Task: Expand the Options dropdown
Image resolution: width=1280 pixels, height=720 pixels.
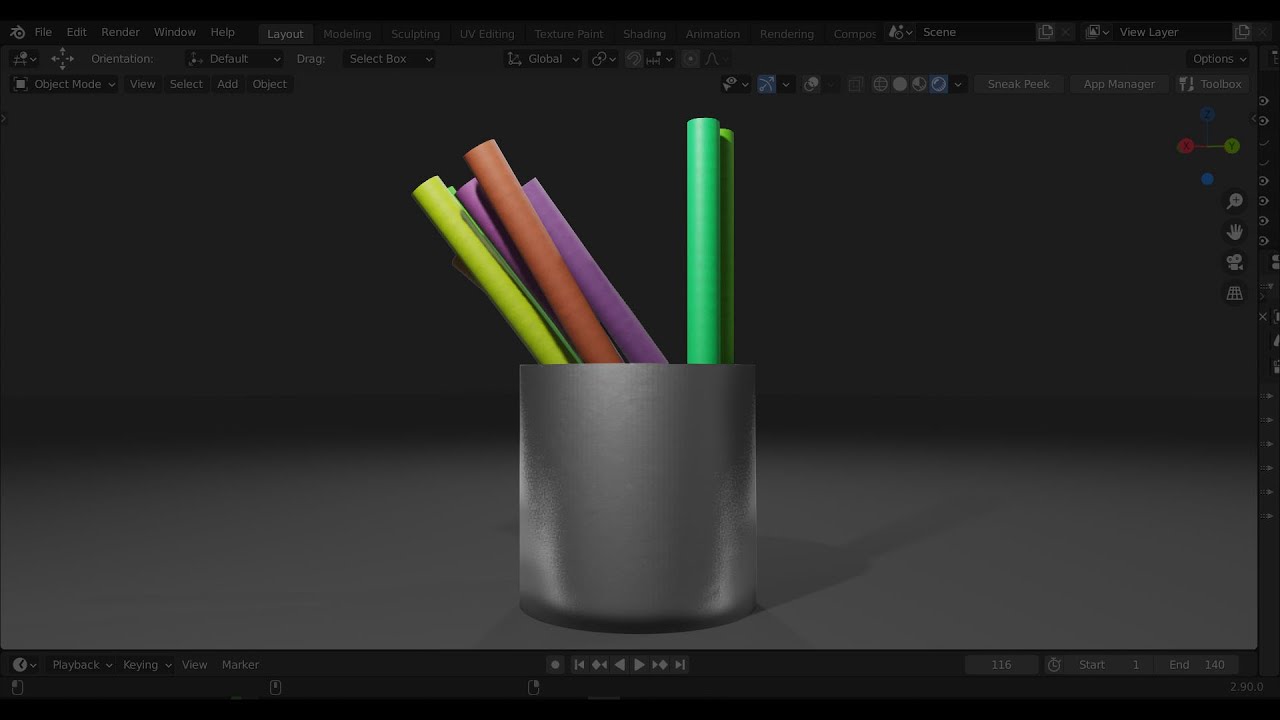Action: (x=1220, y=59)
